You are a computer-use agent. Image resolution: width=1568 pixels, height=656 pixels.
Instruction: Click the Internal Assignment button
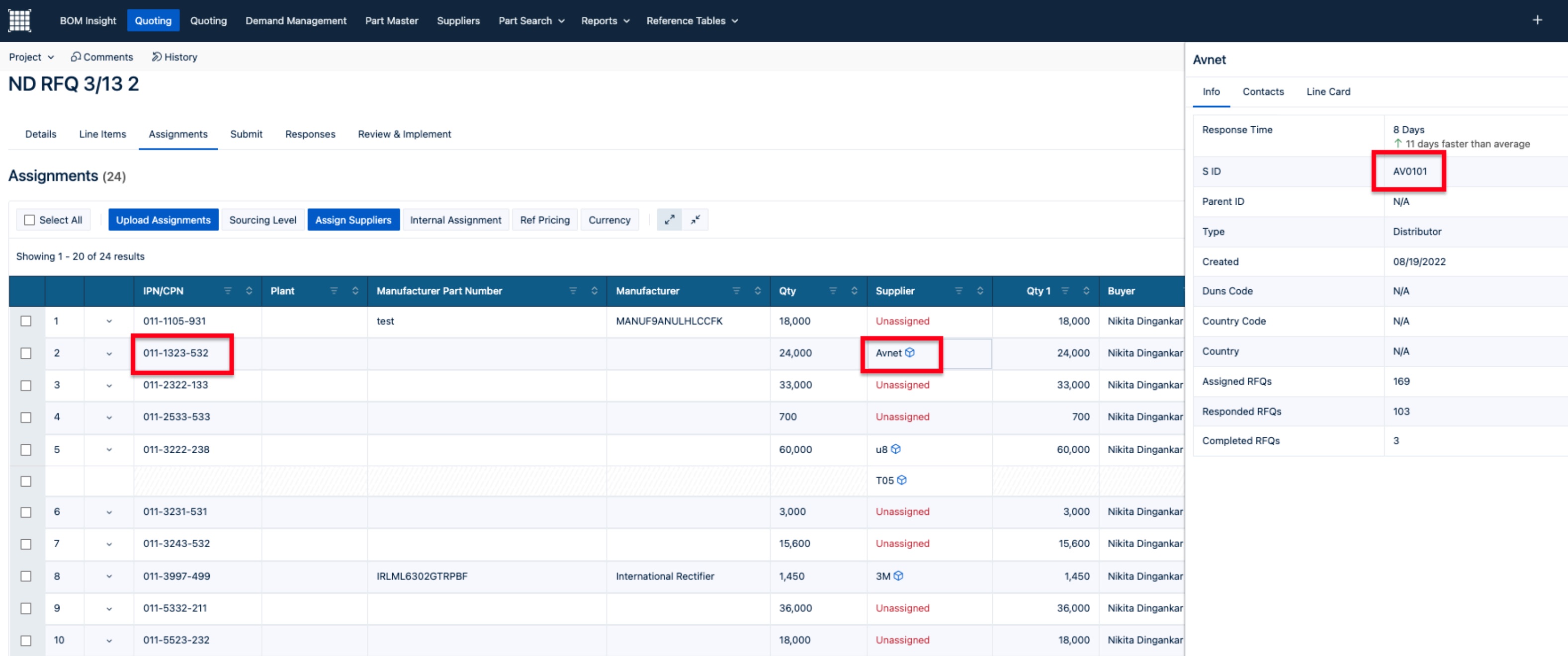455,220
